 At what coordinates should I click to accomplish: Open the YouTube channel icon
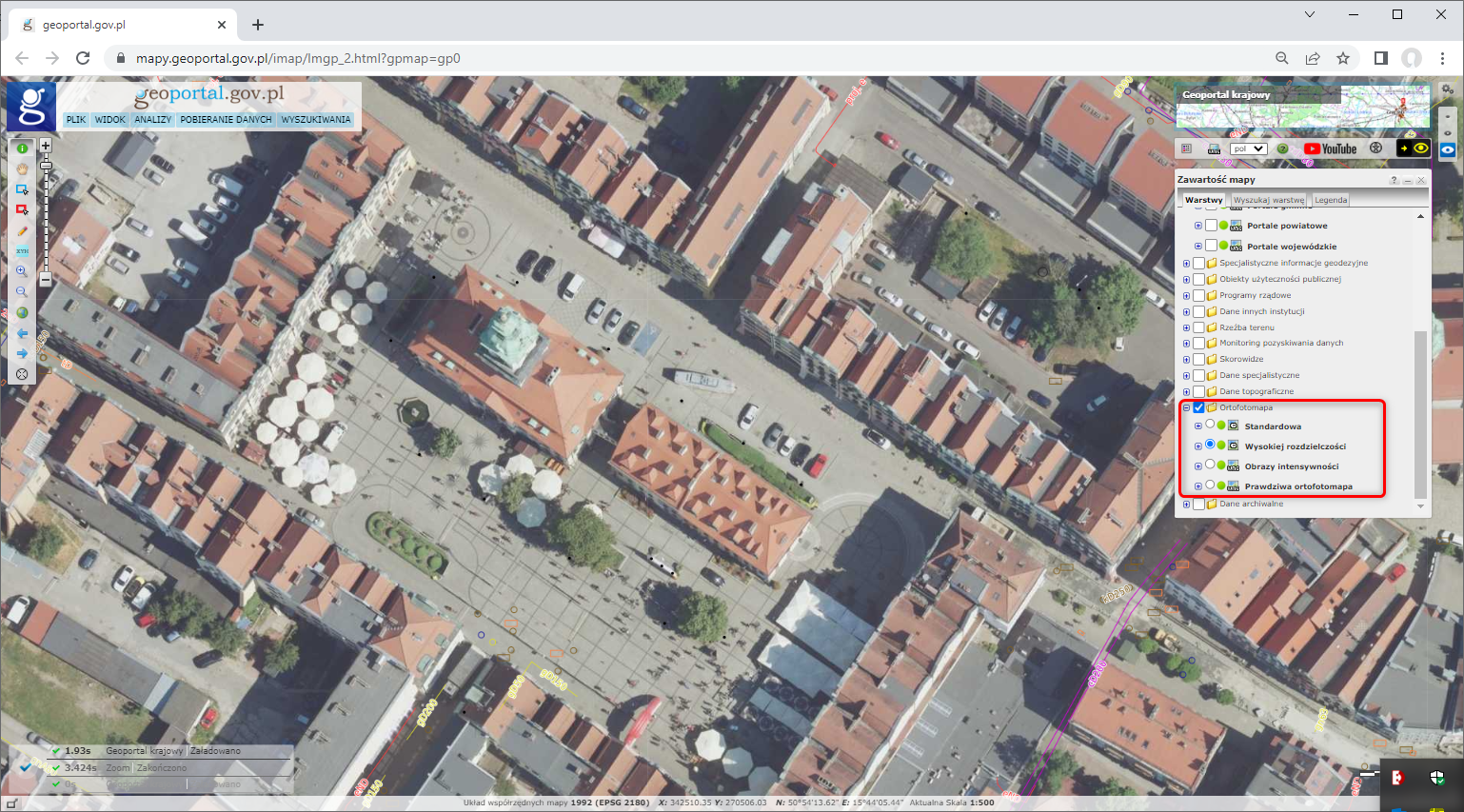point(1330,149)
